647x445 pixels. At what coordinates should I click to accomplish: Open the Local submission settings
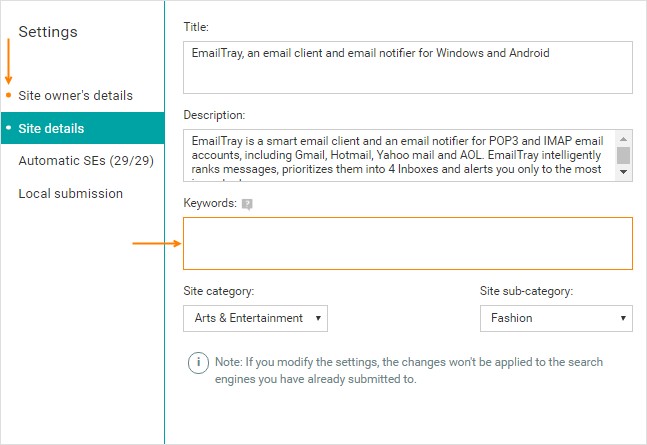coord(71,194)
